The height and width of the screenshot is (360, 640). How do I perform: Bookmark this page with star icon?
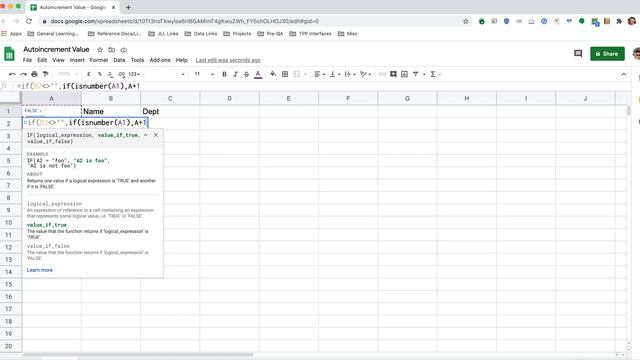466,21
